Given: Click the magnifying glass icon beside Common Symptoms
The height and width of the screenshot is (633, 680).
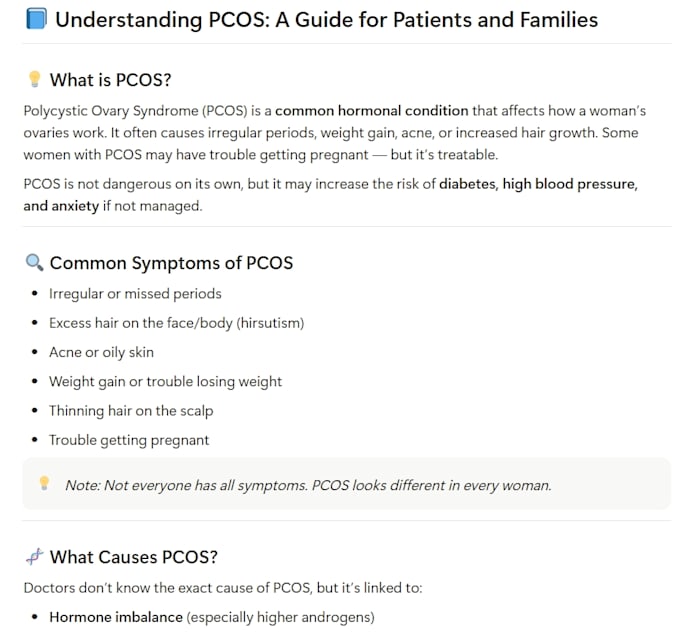Looking at the screenshot, I should click(x=34, y=263).
